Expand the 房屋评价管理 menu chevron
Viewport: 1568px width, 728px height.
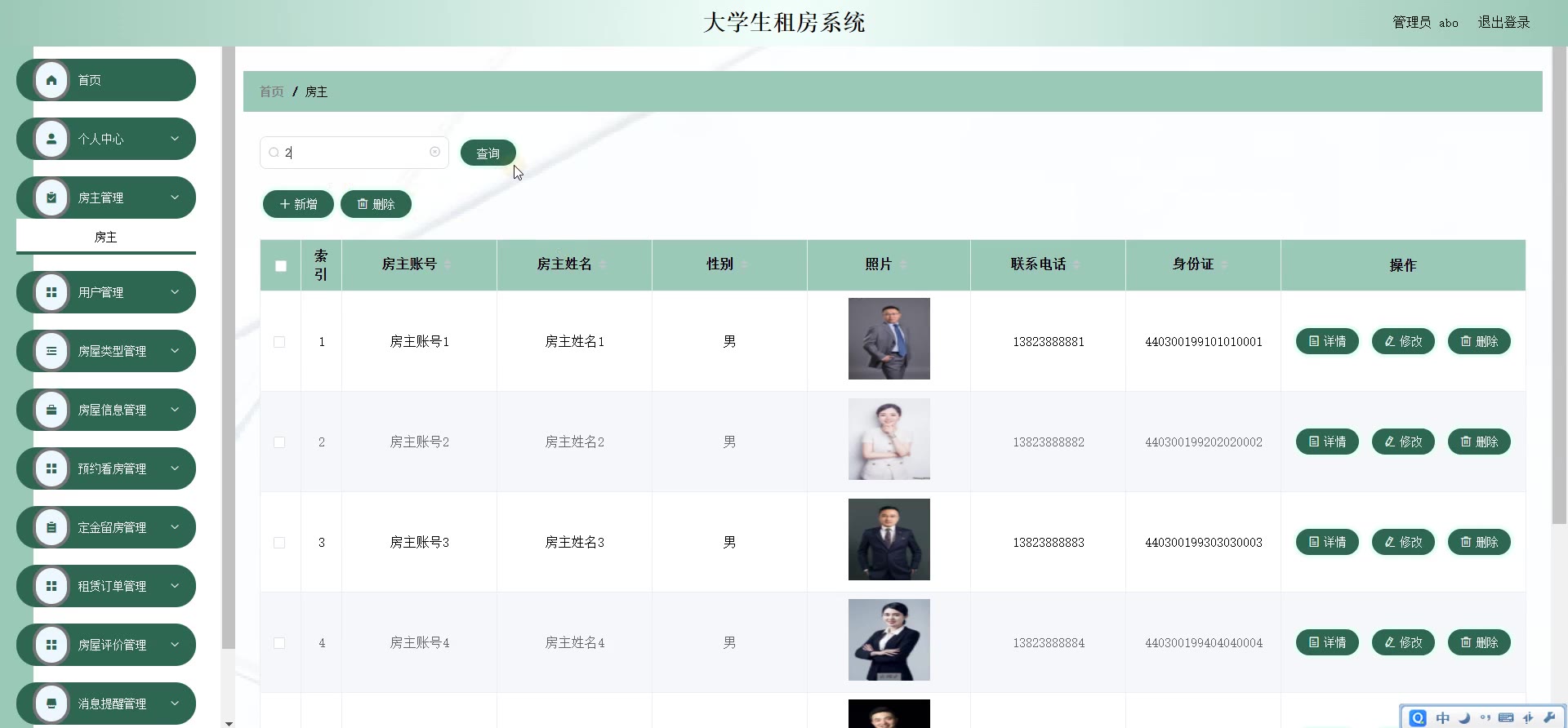(x=175, y=645)
